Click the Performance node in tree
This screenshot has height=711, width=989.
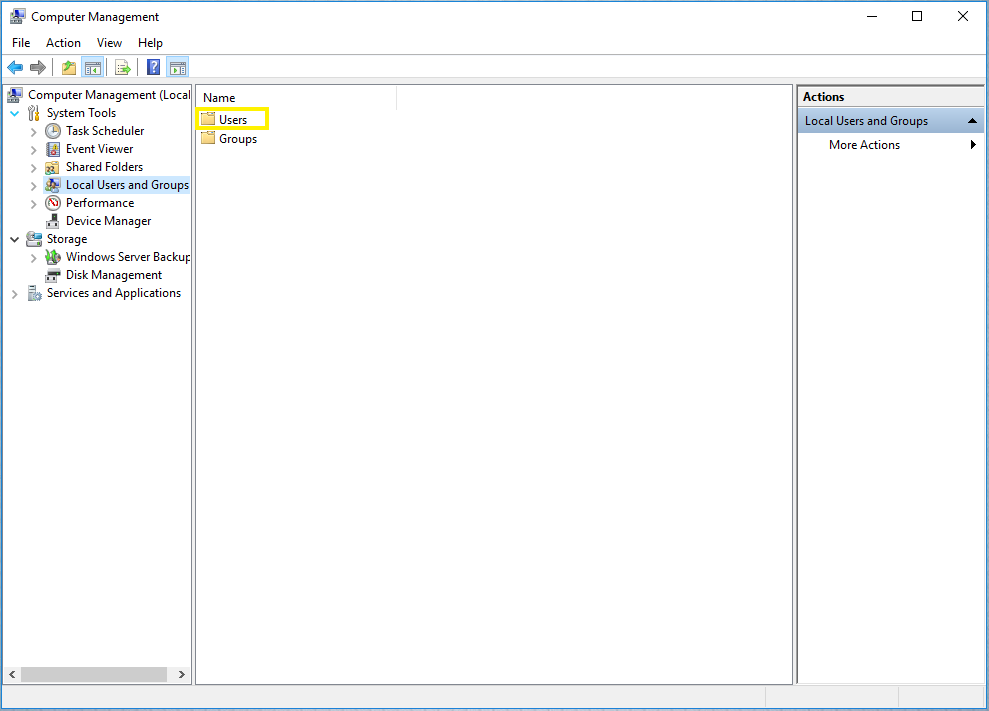point(99,203)
